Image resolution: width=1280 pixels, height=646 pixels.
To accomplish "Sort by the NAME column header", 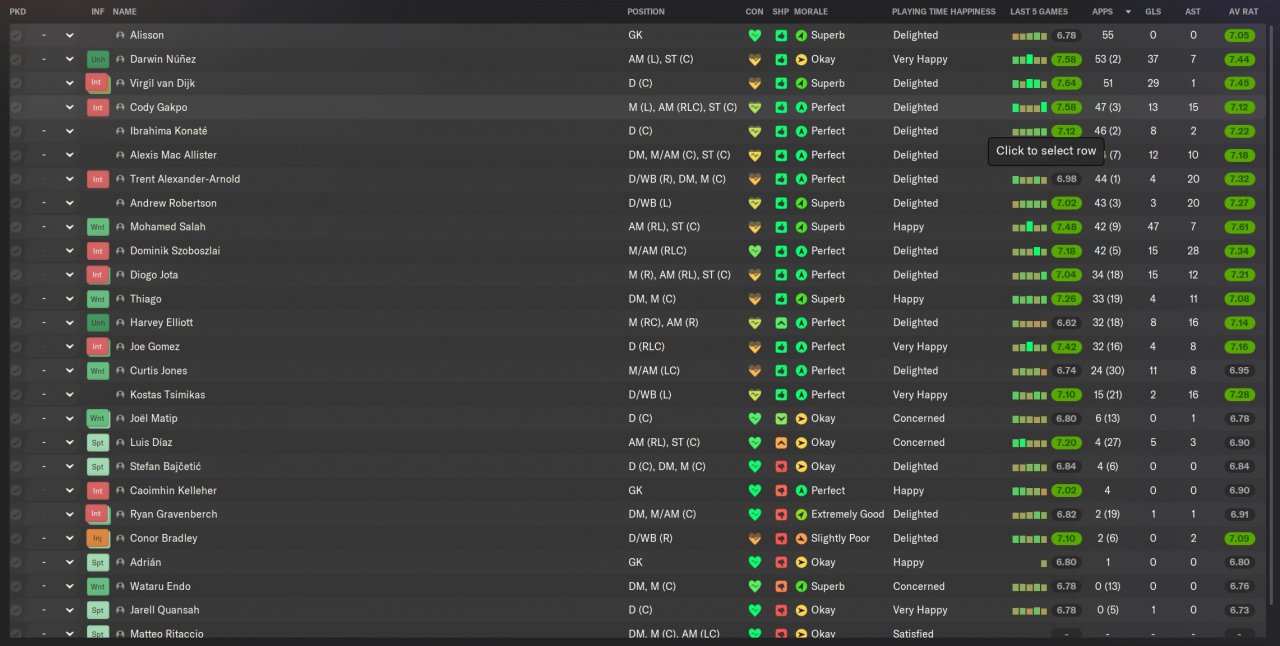I will tap(125, 12).
